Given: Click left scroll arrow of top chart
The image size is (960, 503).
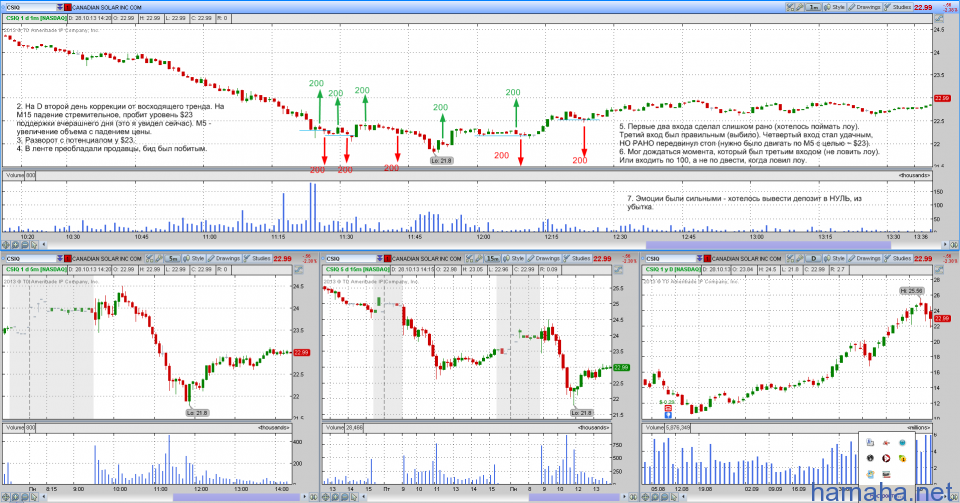Looking at the screenshot, I should (43, 245).
